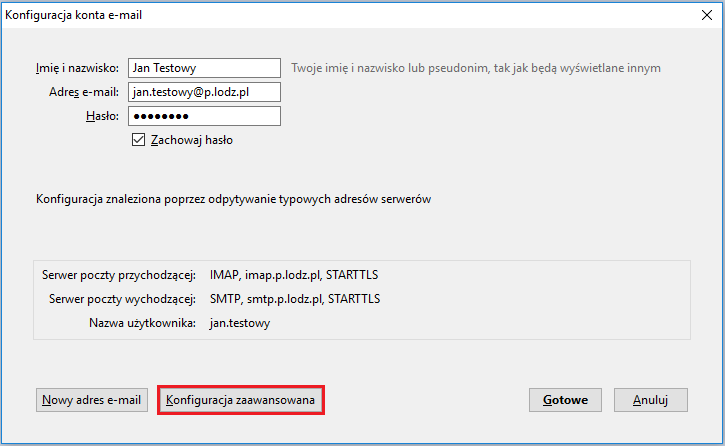The height and width of the screenshot is (446, 725).
Task: Click the Imię i nazwisko input field
Action: coord(204,68)
